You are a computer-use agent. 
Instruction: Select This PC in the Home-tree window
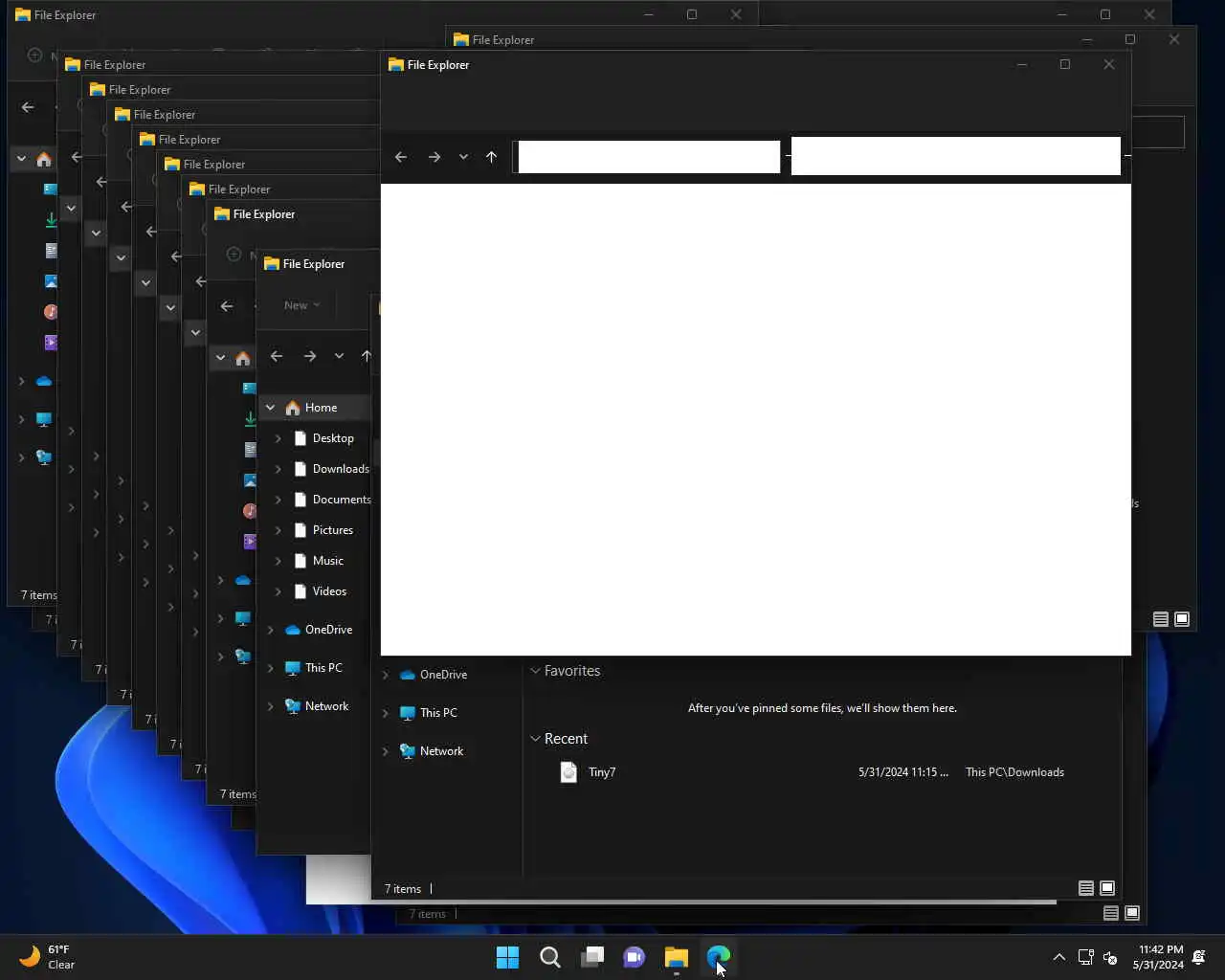click(x=314, y=668)
